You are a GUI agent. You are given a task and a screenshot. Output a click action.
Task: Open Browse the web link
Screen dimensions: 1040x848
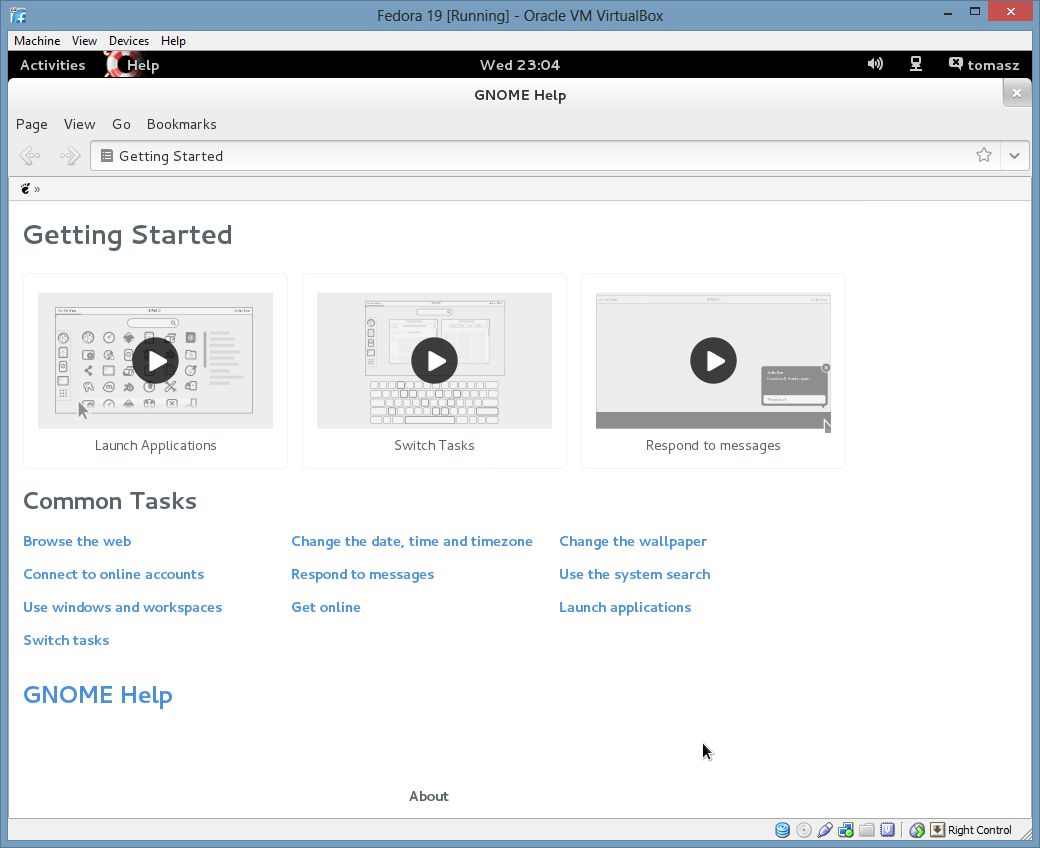[77, 541]
